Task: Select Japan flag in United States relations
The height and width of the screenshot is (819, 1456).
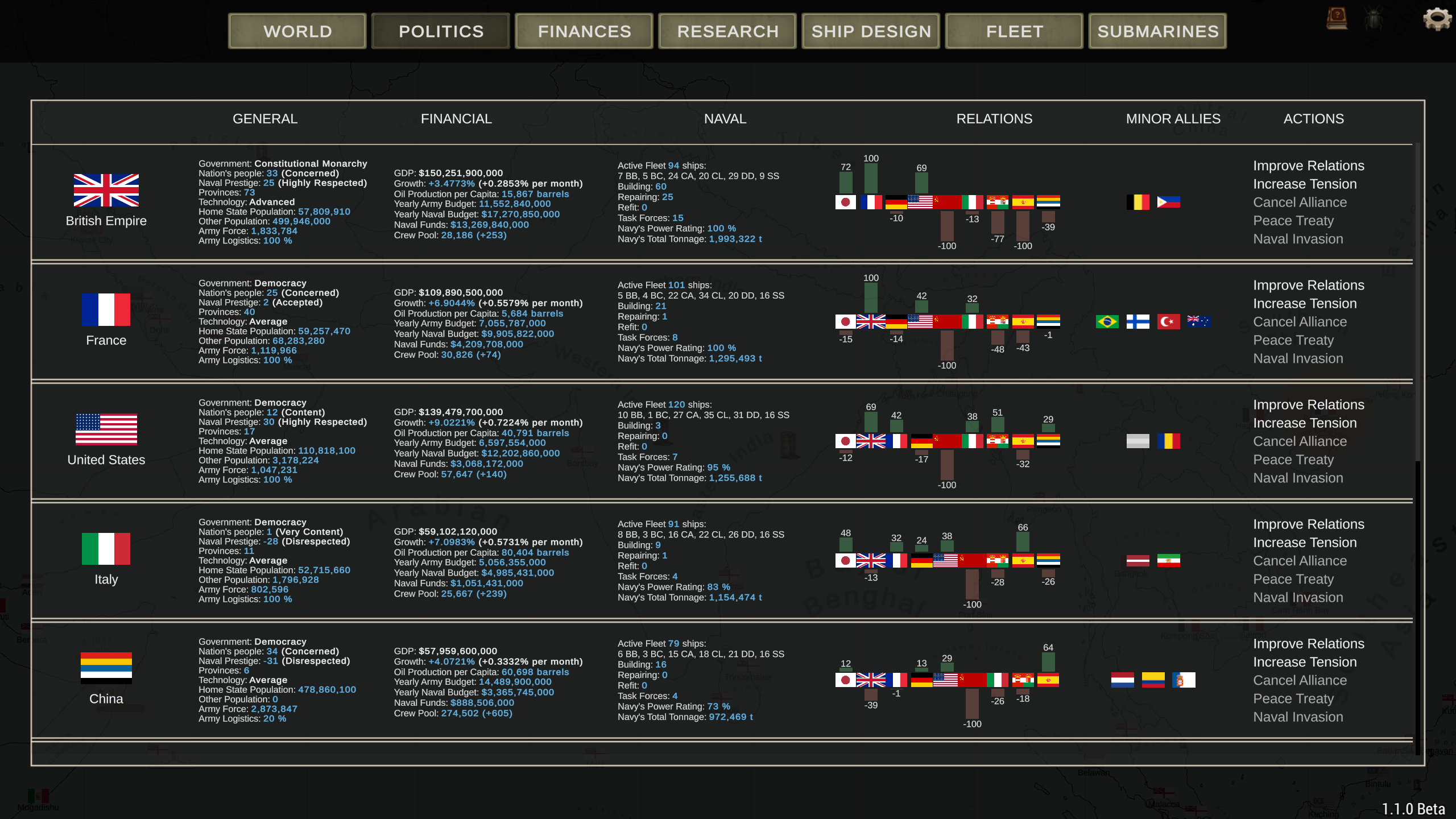Action: (x=846, y=441)
